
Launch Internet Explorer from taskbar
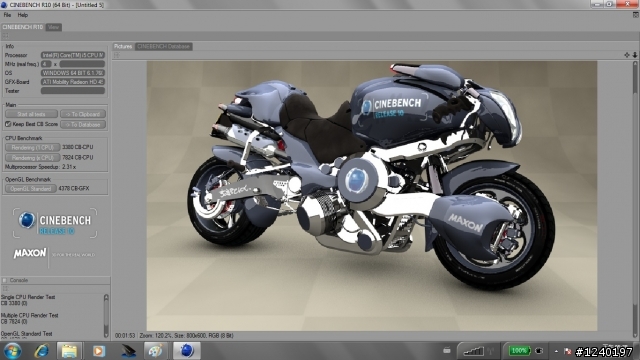click(42, 351)
